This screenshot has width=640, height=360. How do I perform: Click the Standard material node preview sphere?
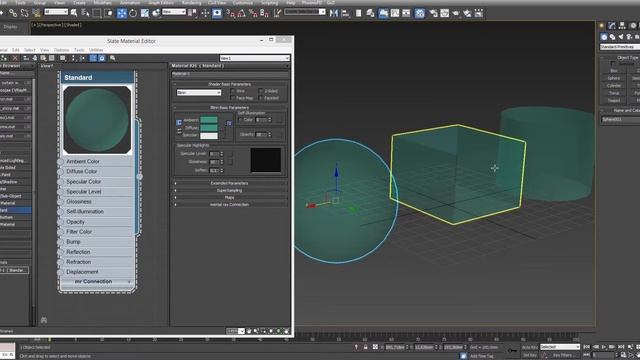pos(97,120)
